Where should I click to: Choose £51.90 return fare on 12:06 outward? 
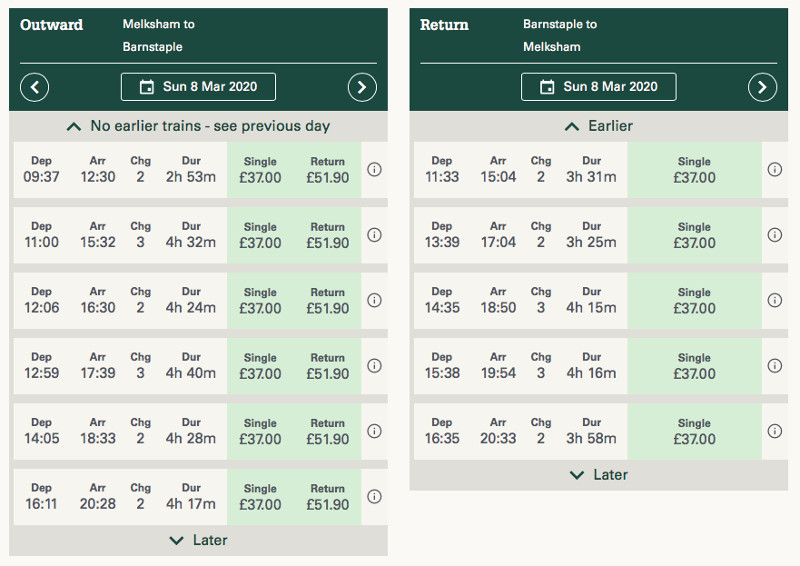(x=328, y=301)
